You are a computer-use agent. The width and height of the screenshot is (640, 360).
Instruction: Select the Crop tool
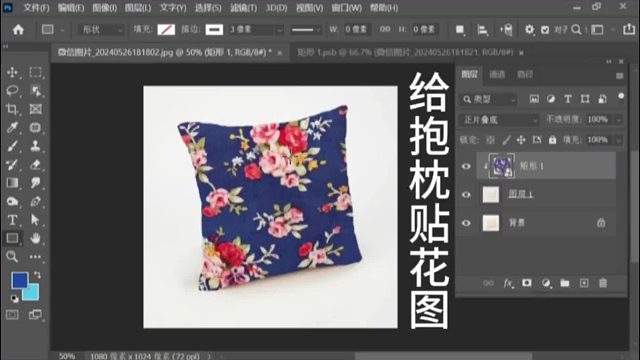coord(12,109)
